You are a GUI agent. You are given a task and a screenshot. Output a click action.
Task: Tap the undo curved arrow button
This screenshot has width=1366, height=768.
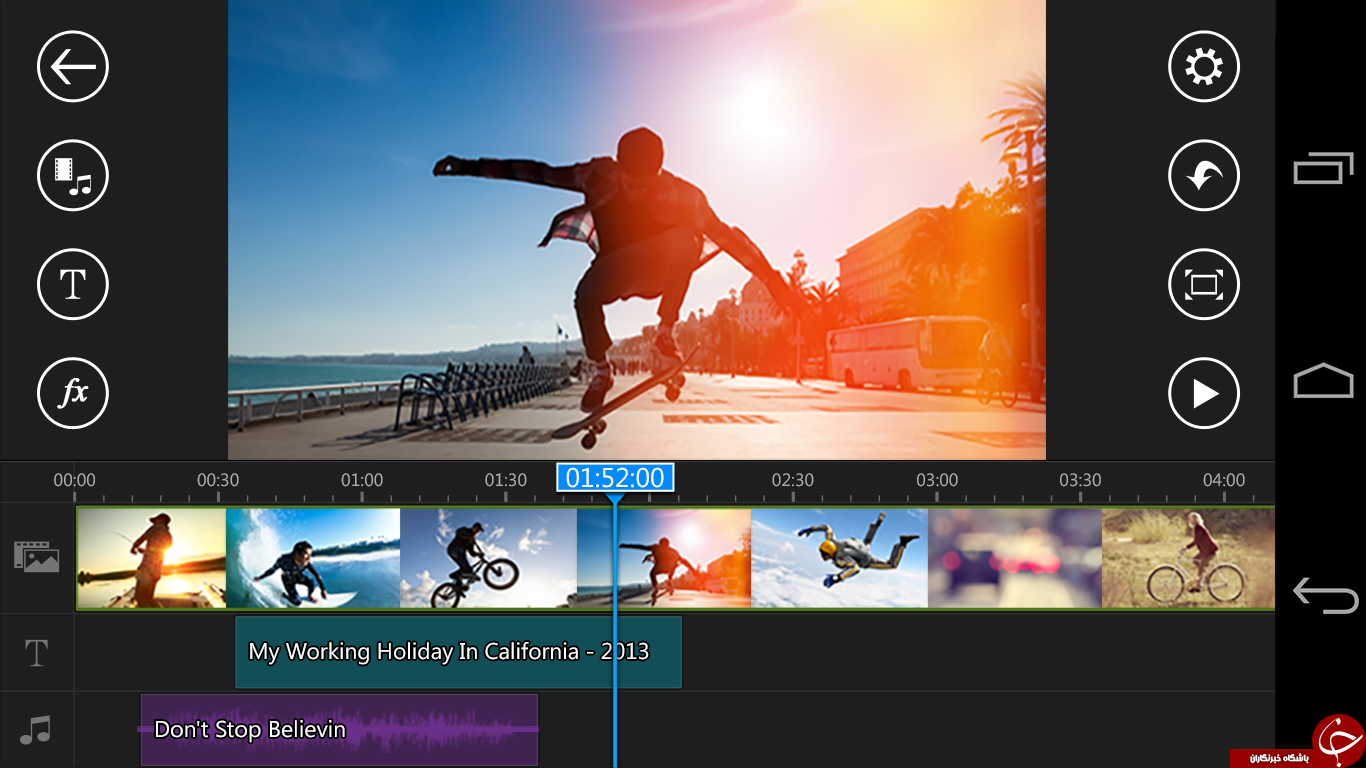pyautogui.click(x=1204, y=176)
